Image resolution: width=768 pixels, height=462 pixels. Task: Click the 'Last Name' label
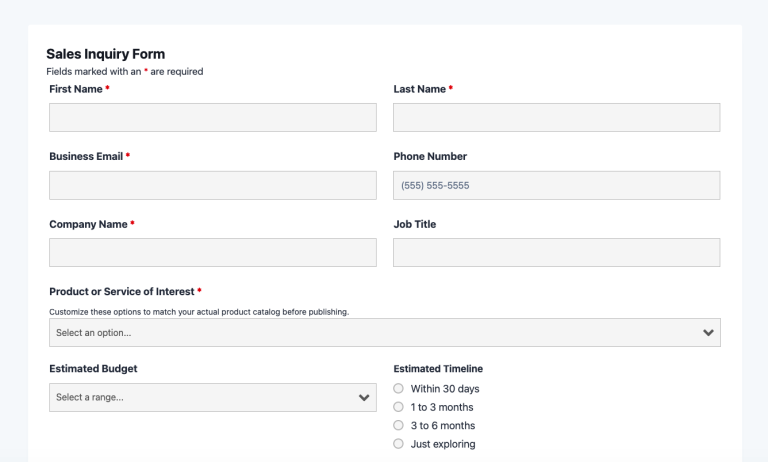(x=420, y=89)
